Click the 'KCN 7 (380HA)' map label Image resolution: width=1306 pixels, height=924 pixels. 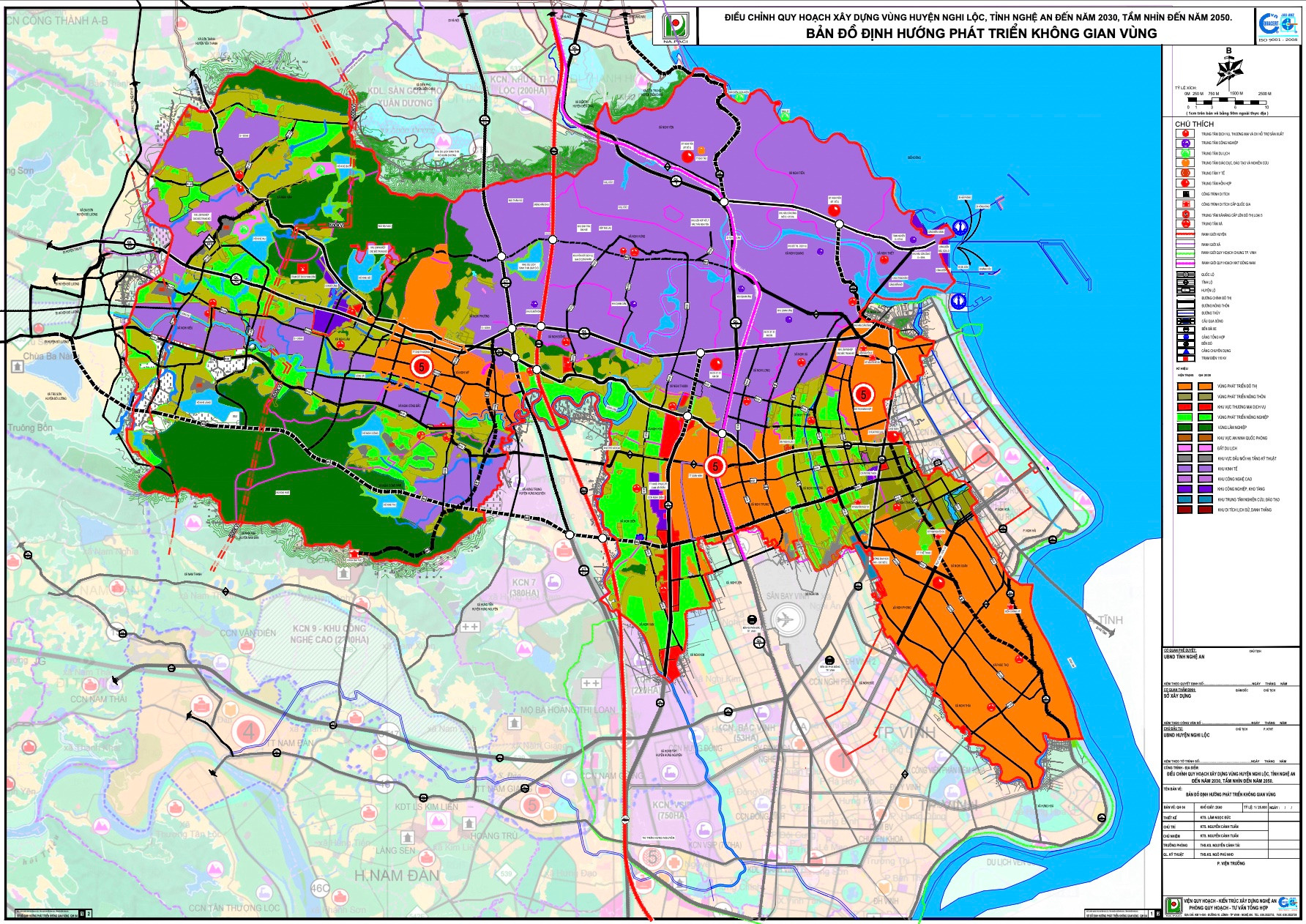[524, 587]
